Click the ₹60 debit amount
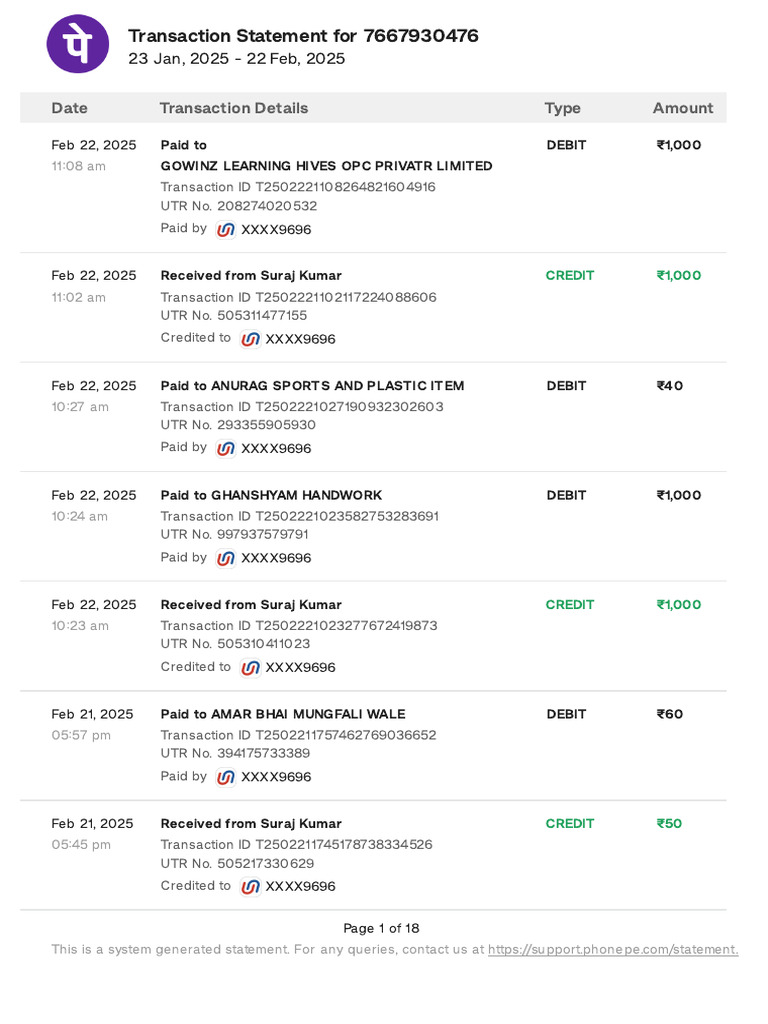The image size is (768, 1024). [x=670, y=714]
